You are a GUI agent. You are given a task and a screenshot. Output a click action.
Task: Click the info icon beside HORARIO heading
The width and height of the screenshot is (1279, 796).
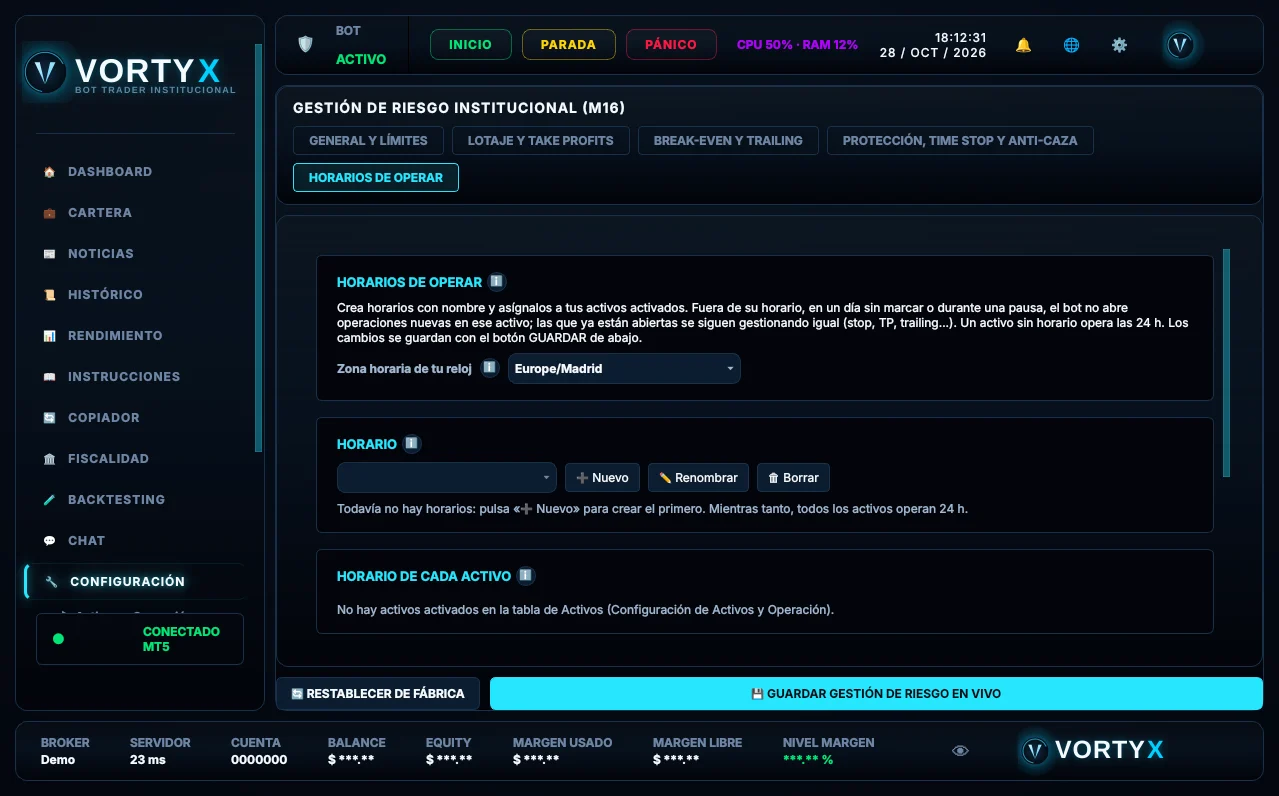pos(411,443)
